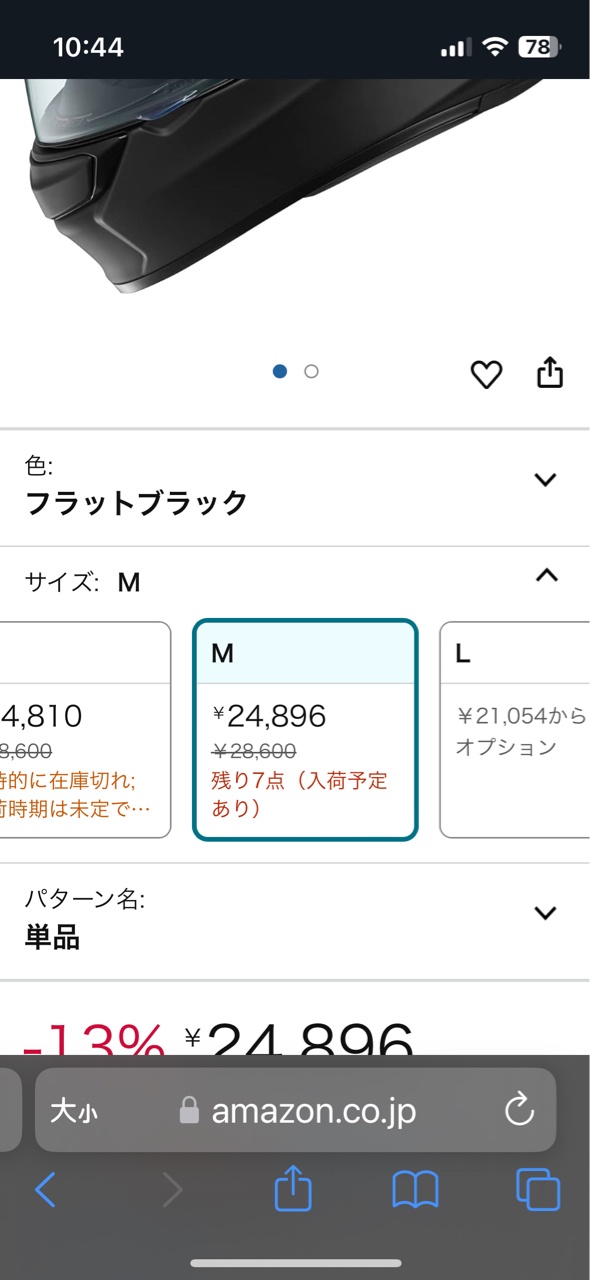The width and height of the screenshot is (590, 1280).
Task: Expand the 色 color dropdown chevron
Action: pos(545,480)
